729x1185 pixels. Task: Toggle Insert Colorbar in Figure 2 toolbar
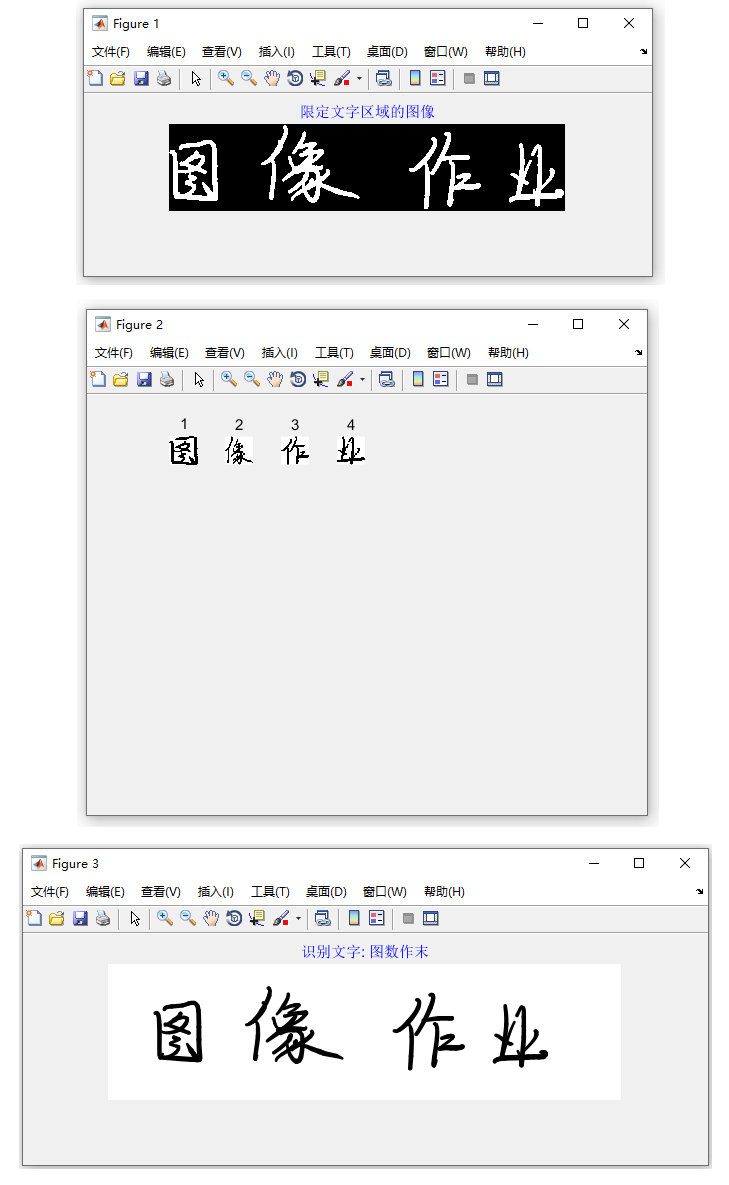[418, 379]
